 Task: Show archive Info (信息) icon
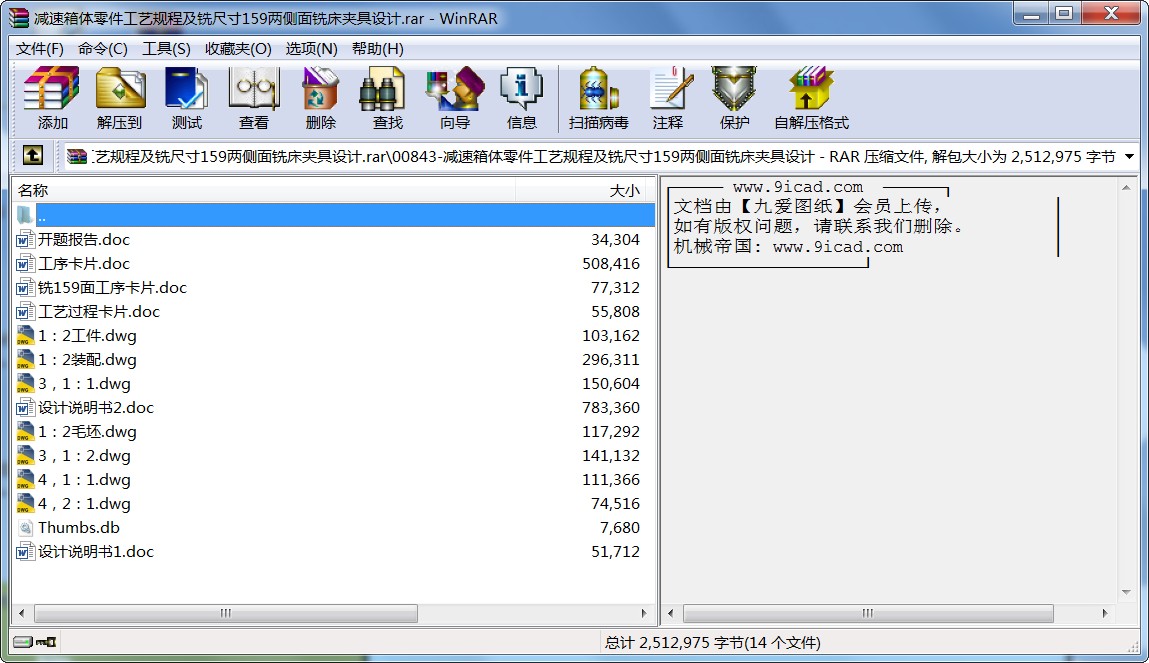pyautogui.click(x=522, y=98)
